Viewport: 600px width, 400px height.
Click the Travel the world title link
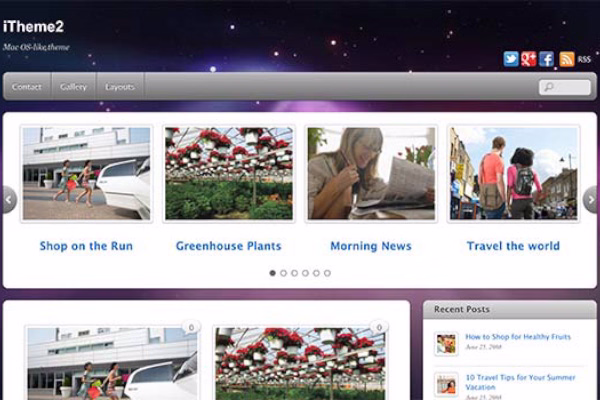click(x=513, y=246)
